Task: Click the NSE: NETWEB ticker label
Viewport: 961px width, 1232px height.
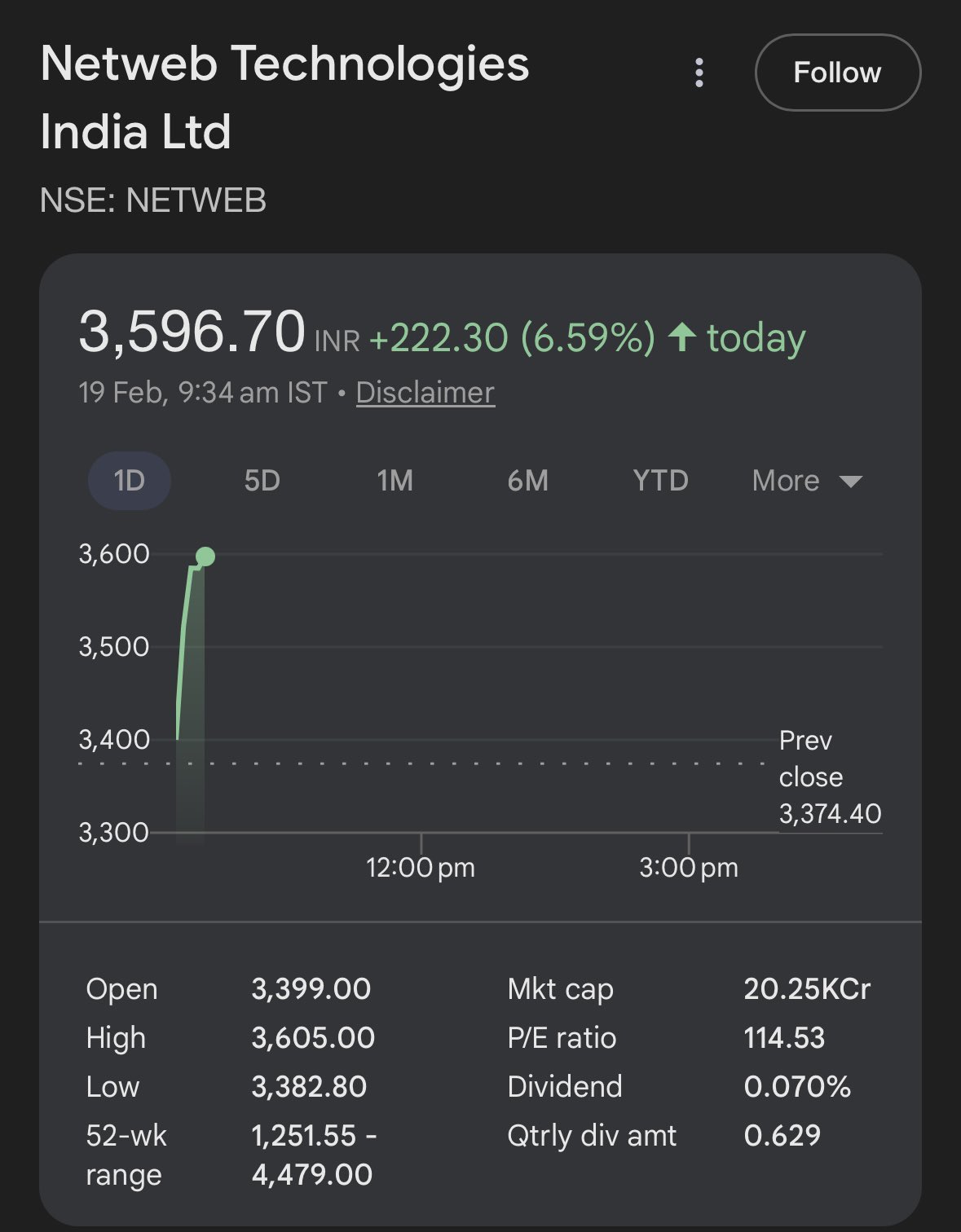Action: tap(153, 200)
